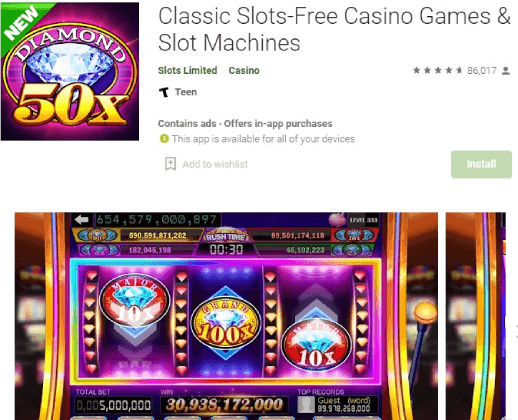Click the back arrow in the slot screenshot
Image resolution: width=518 pixels, height=420 pixels.
82,220
